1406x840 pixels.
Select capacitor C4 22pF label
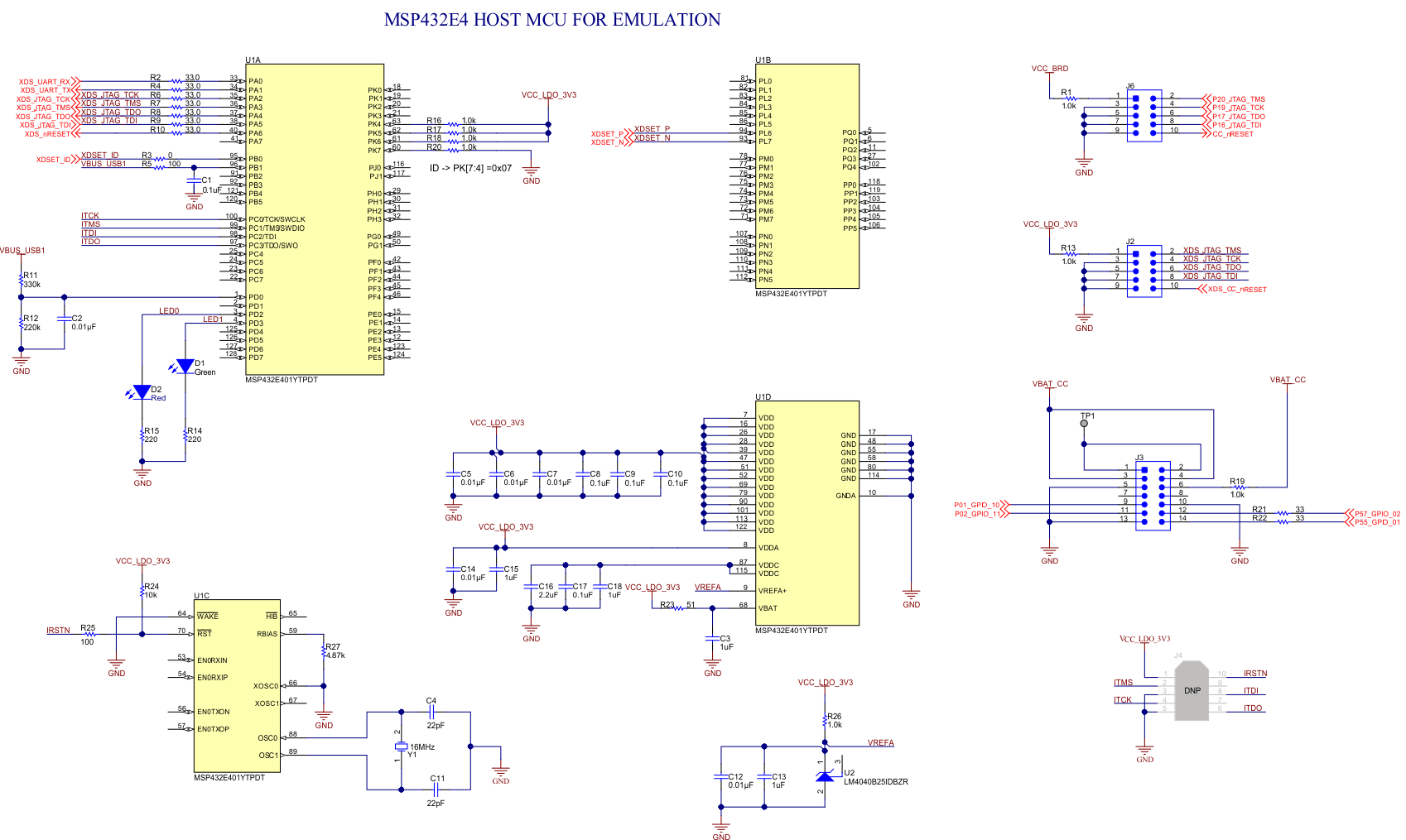point(435,713)
